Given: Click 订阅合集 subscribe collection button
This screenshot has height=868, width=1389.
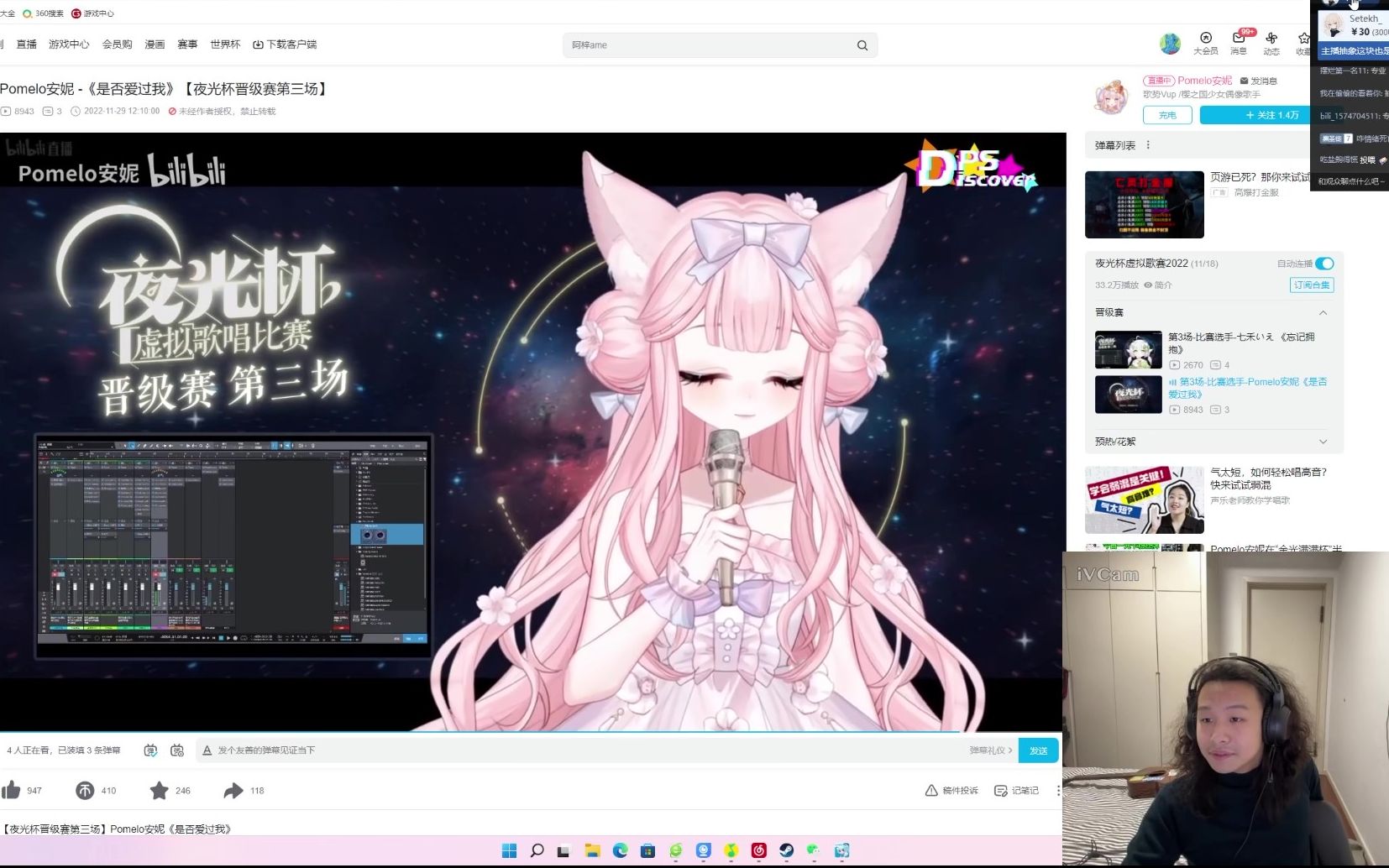Looking at the screenshot, I should click(x=1312, y=285).
